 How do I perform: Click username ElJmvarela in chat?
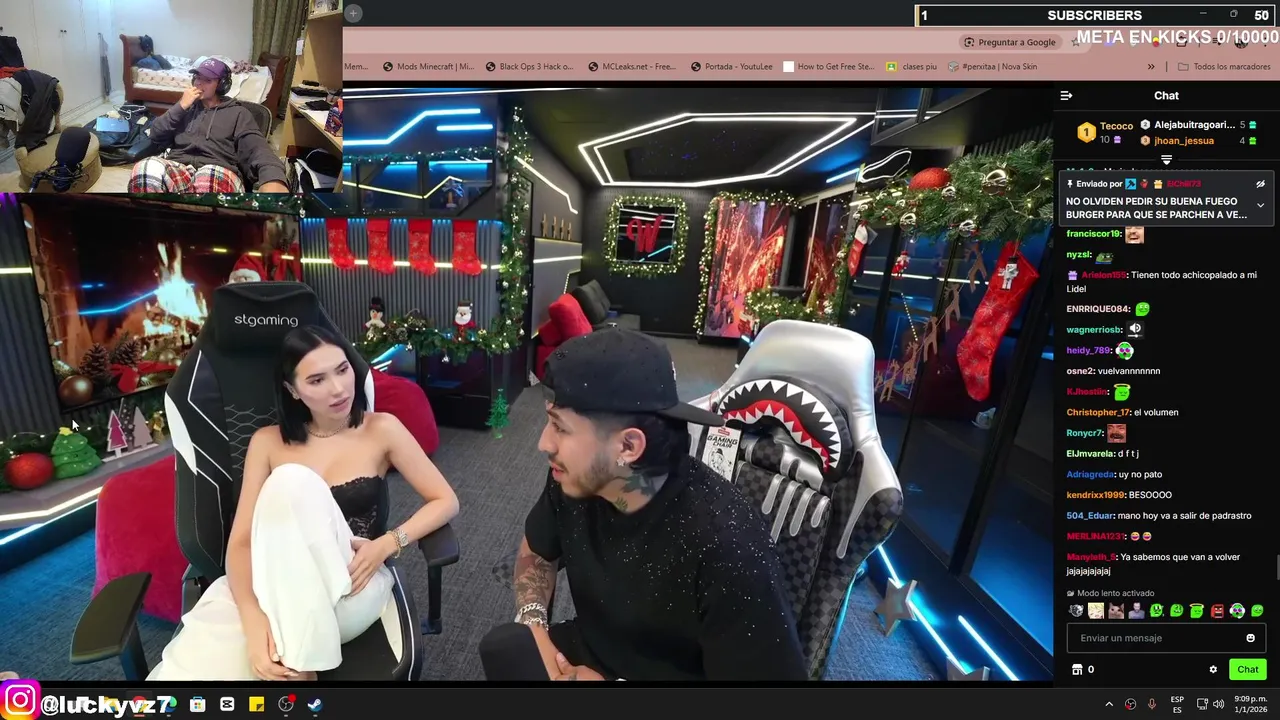[1090, 454]
